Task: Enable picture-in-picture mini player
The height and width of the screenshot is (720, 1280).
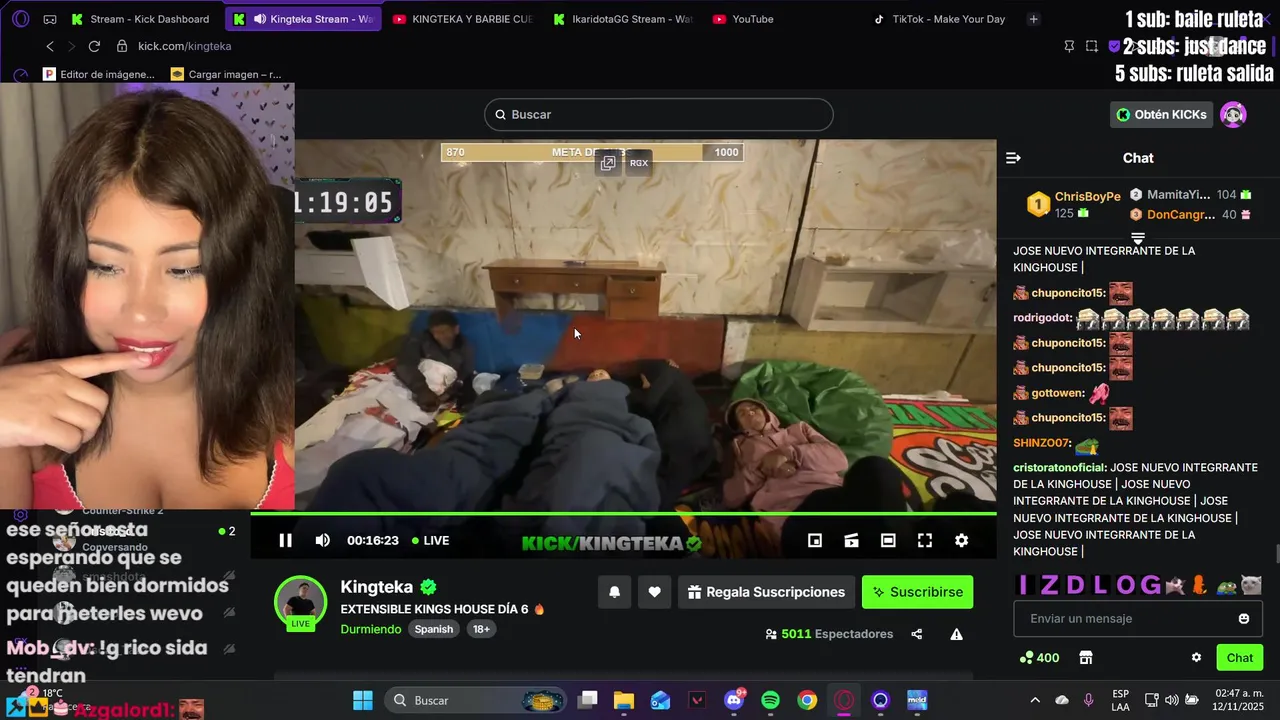Action: [x=815, y=540]
